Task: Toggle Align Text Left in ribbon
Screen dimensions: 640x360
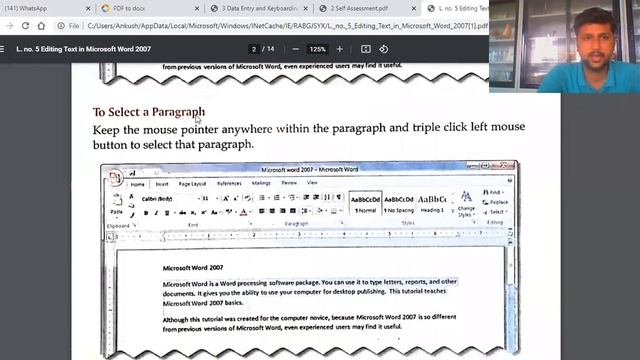Action: pos(262,211)
